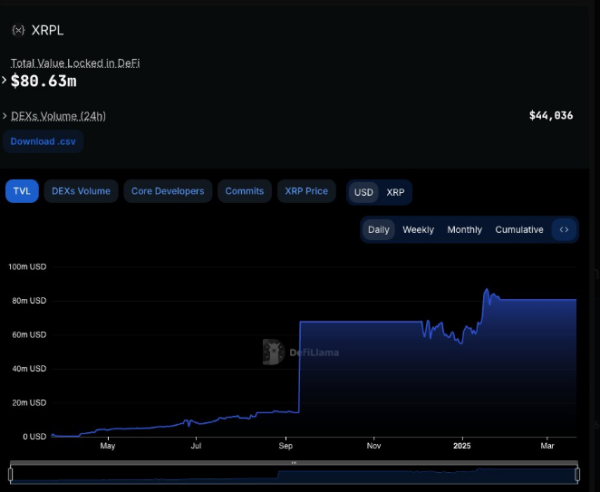This screenshot has width=600, height=492.
Task: Click the Mar x-axis label
Action: coord(547,446)
